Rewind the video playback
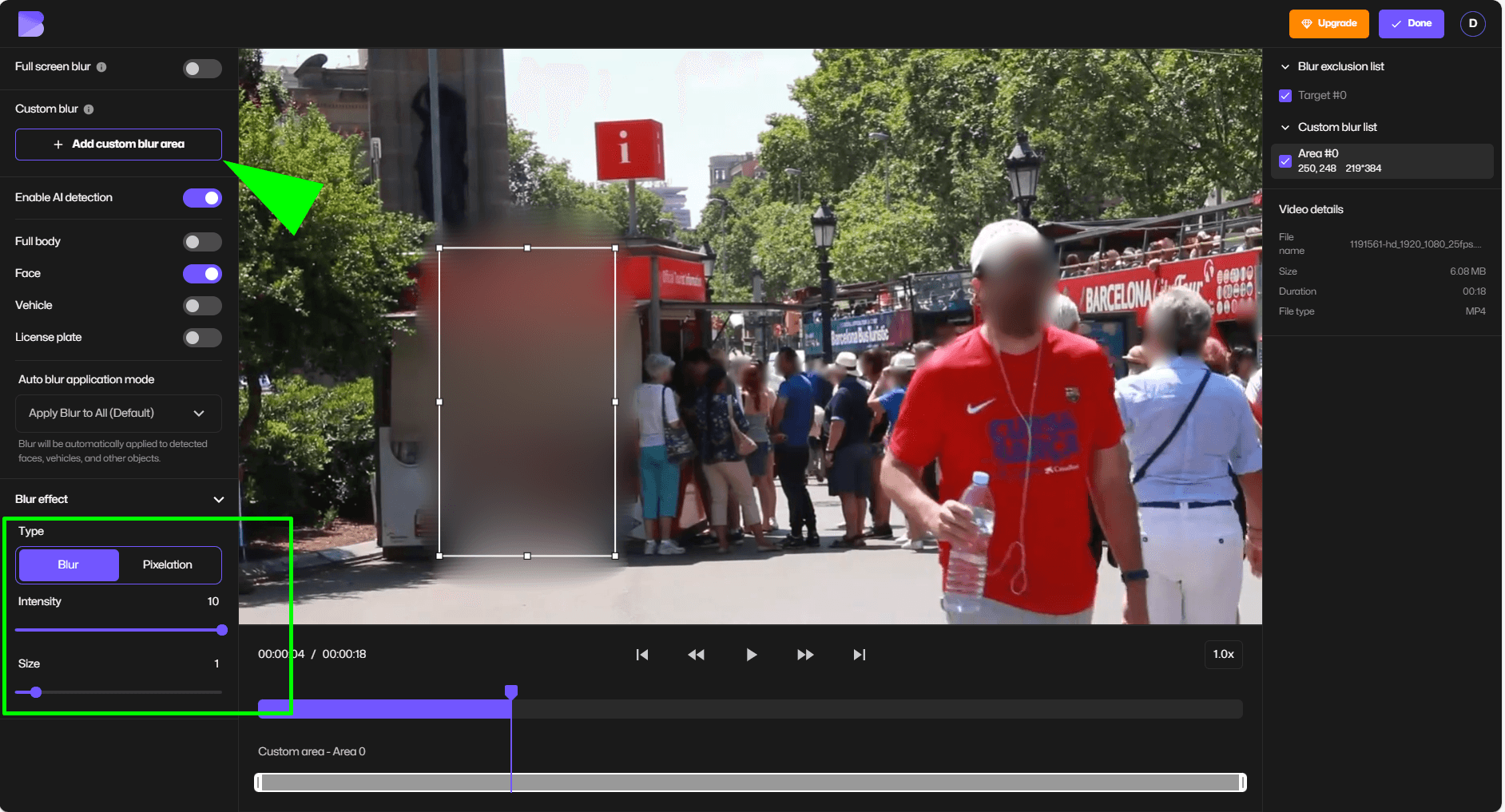This screenshot has width=1505, height=812. click(697, 654)
